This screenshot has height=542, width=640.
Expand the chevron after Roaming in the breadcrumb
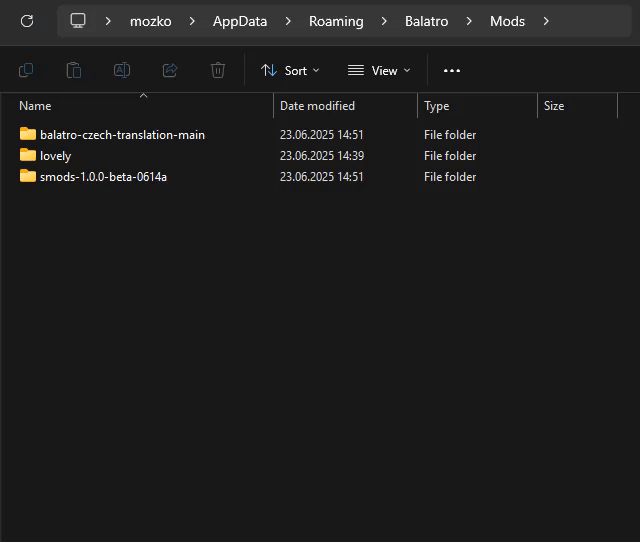(384, 21)
